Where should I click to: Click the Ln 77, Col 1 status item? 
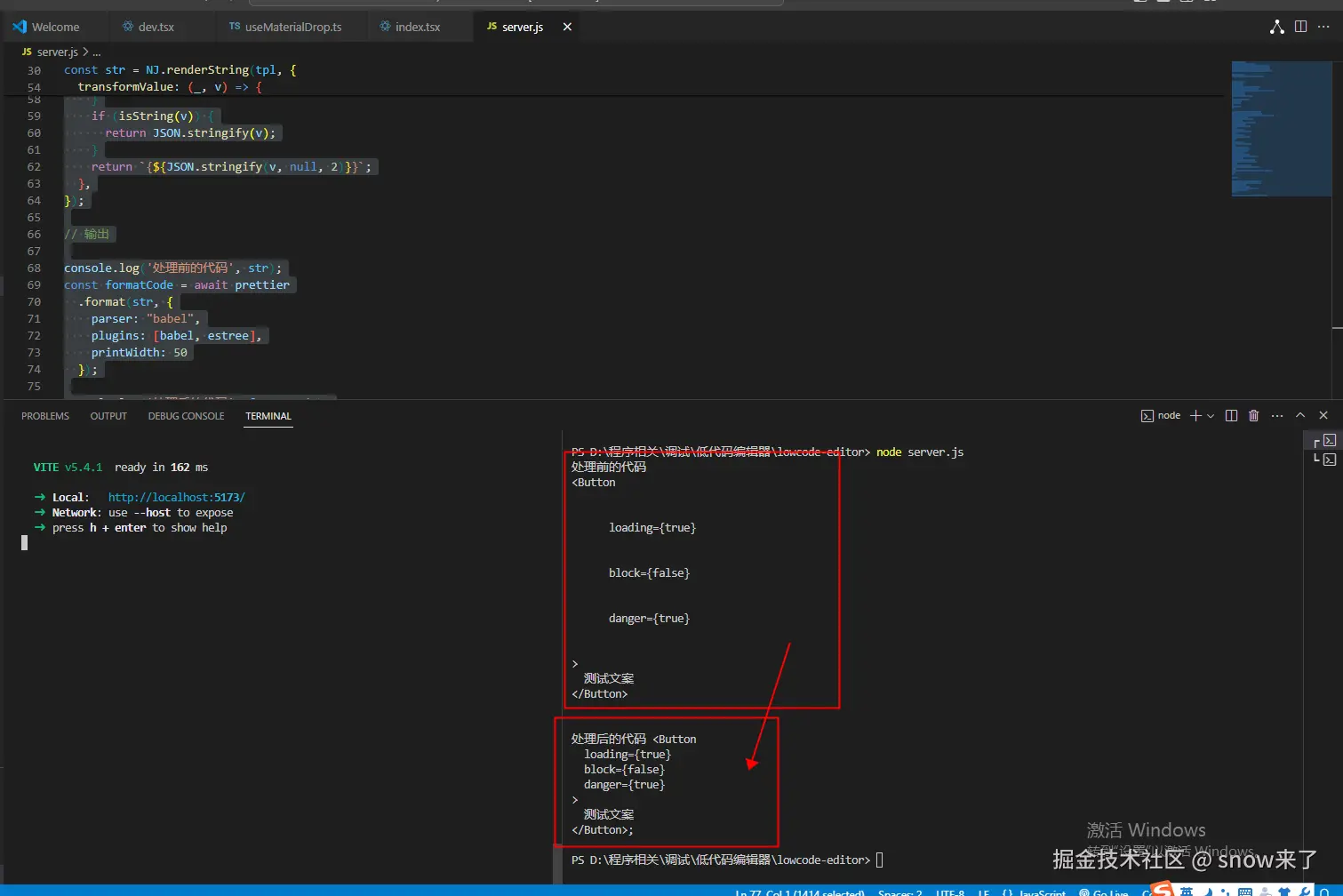[799, 892]
